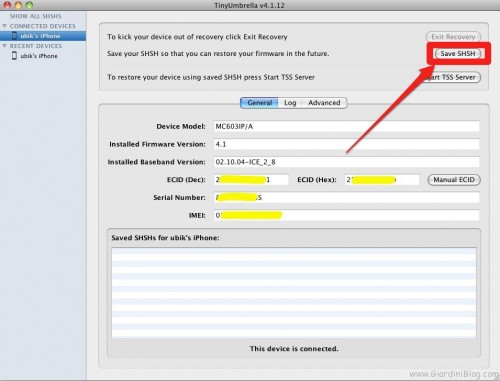Collapse the Recent Devices section
The height and width of the screenshot is (381, 500).
4,46
